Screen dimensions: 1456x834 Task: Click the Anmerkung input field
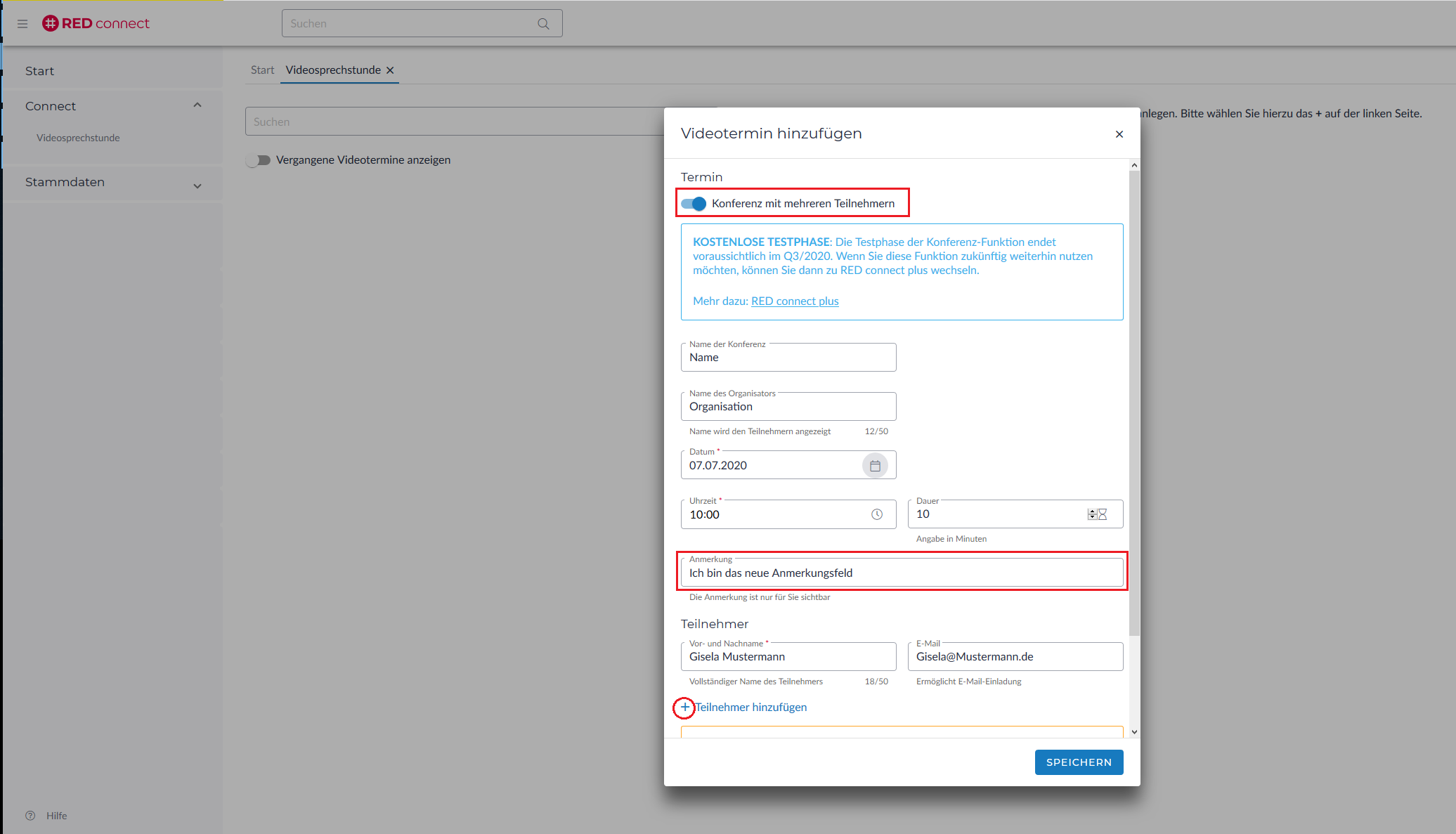[x=902, y=573]
